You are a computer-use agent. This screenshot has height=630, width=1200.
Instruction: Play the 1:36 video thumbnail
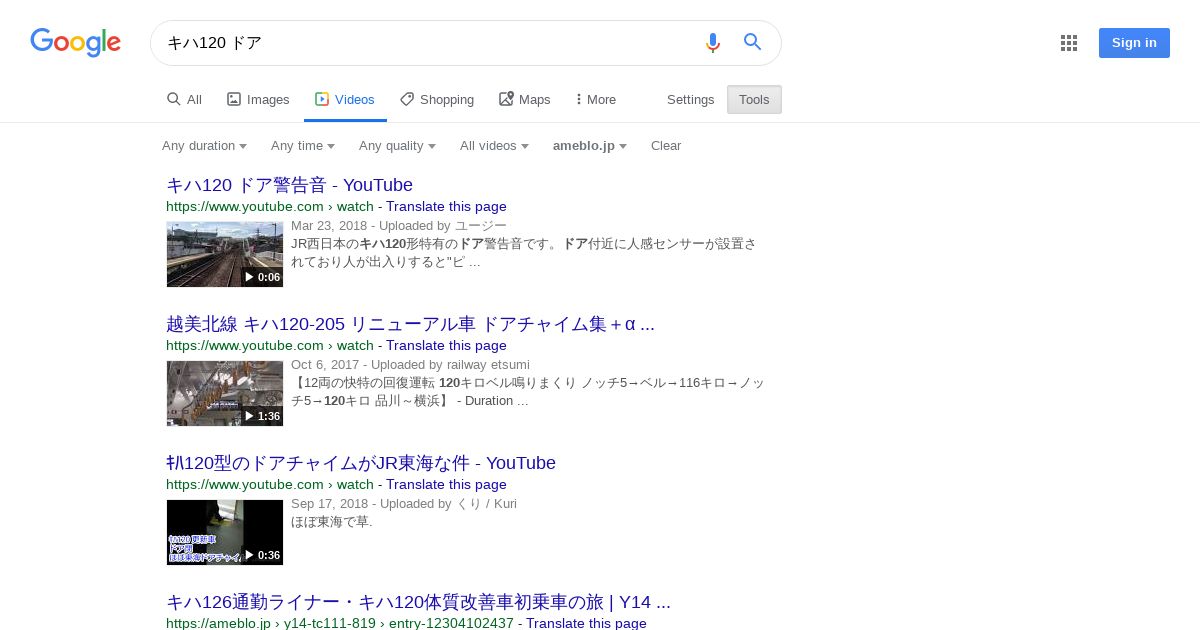click(225, 393)
